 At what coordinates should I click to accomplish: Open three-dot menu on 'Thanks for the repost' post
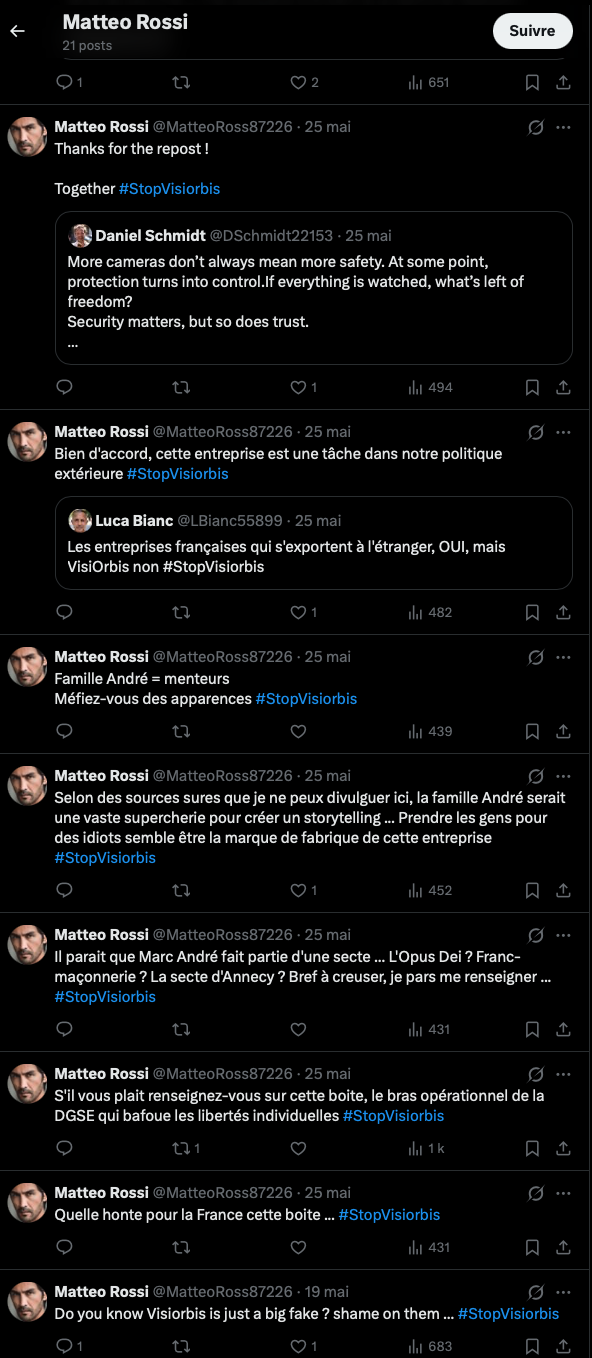point(563,127)
